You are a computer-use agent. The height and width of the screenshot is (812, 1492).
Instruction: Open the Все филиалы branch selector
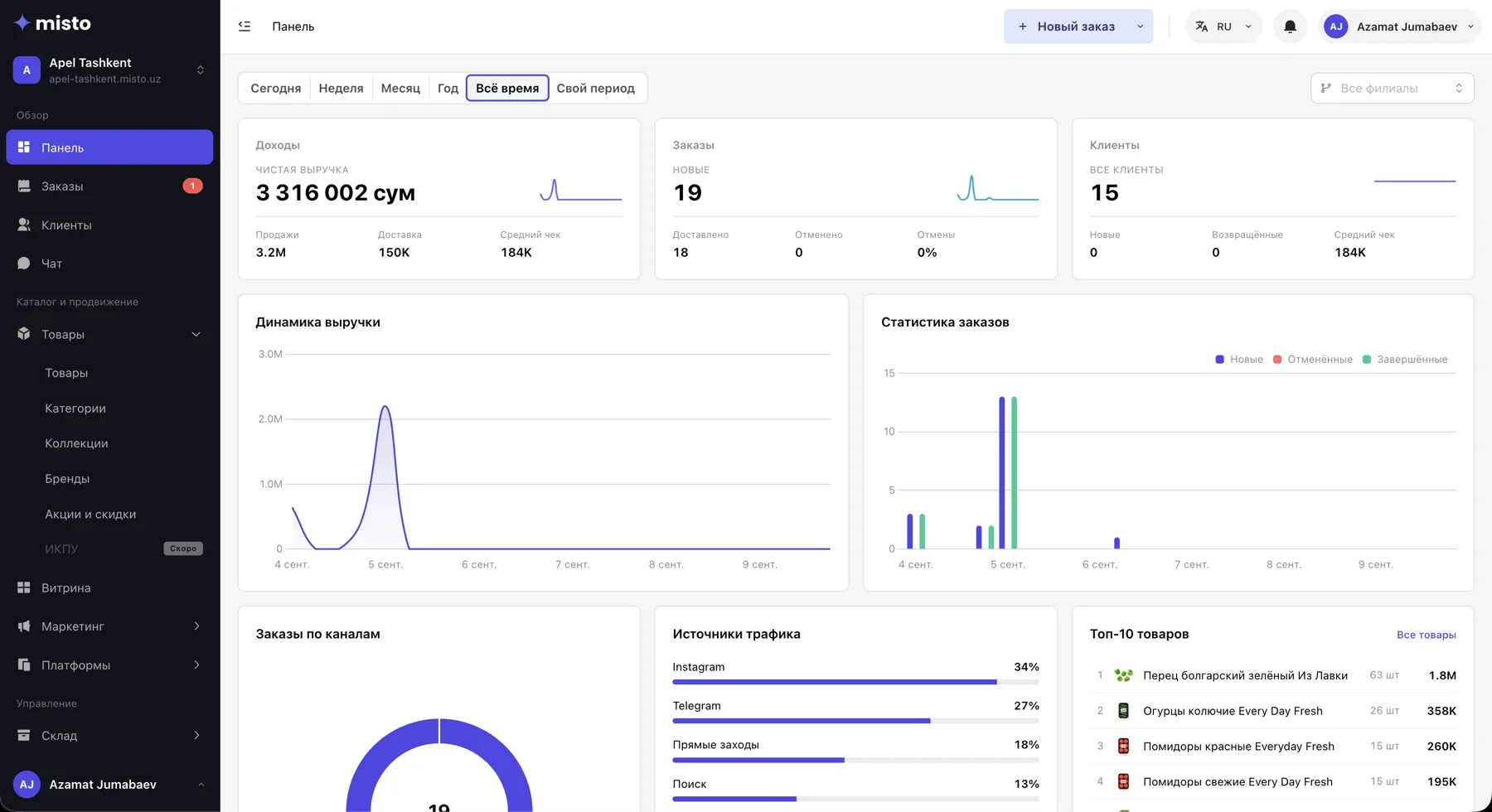1393,88
